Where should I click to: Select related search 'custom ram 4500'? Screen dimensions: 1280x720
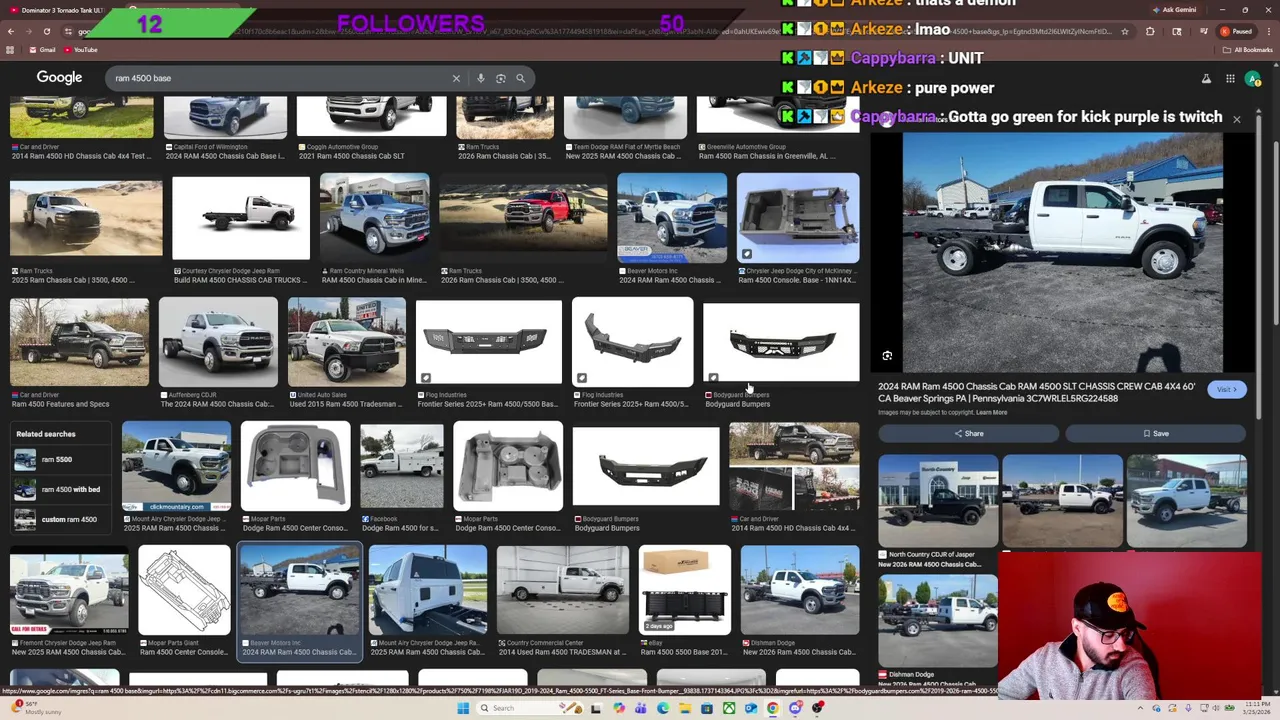58,520
